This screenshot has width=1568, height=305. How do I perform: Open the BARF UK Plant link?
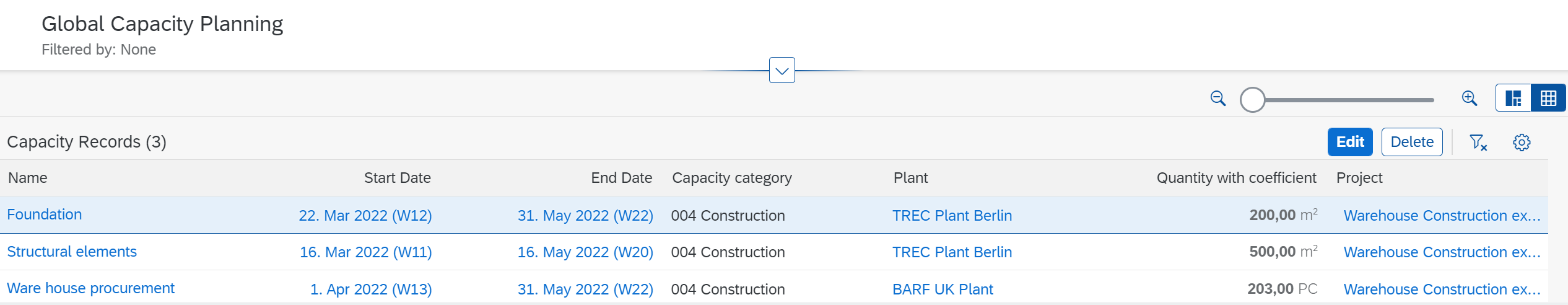(x=943, y=290)
